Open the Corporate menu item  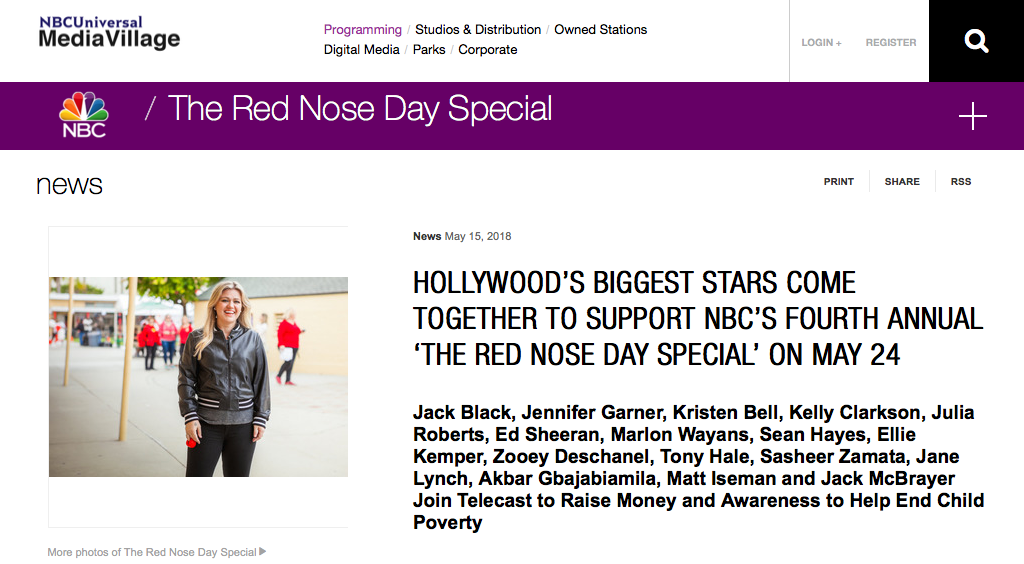[x=488, y=50]
